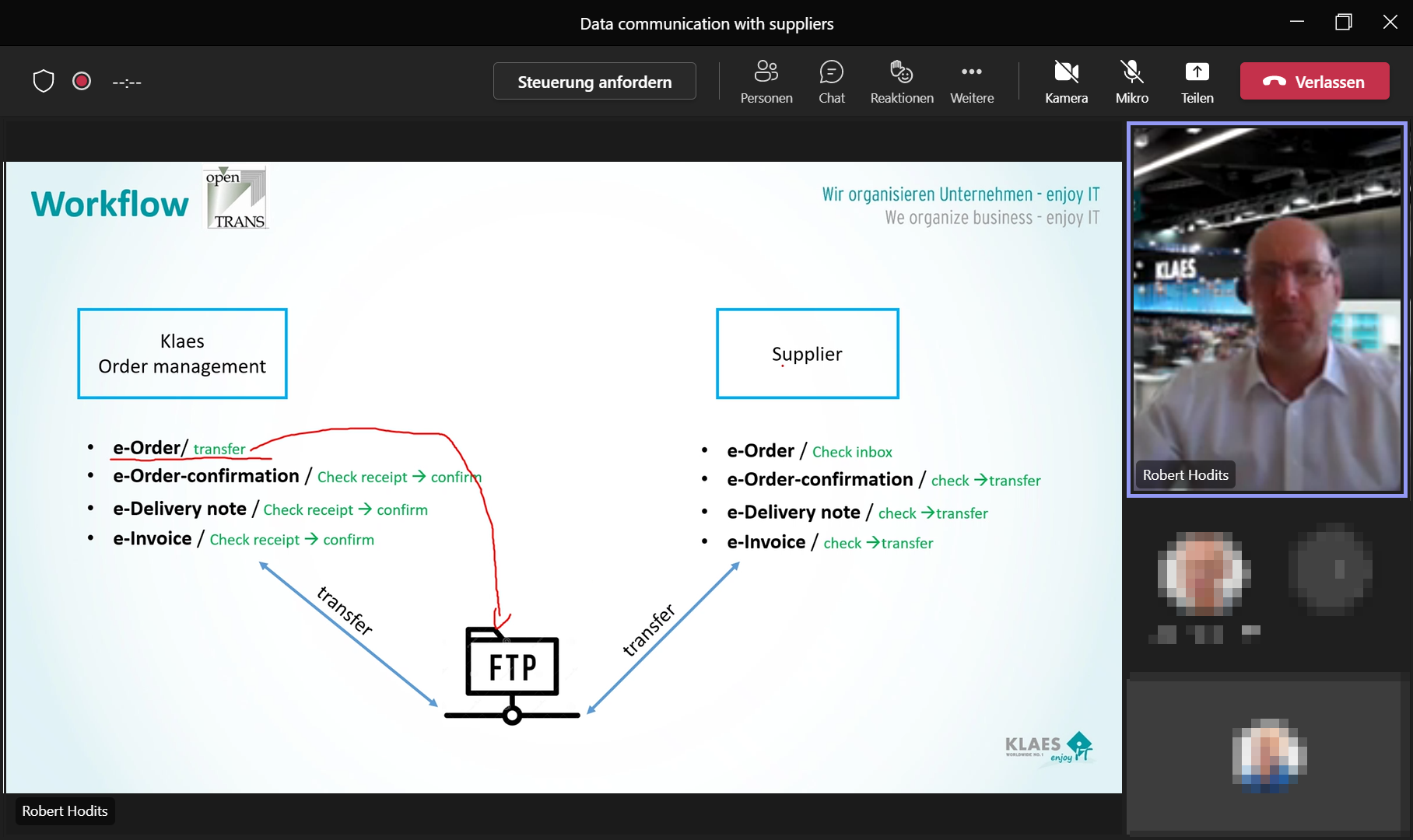
Task: Click the Supplier box on slide
Action: (808, 354)
